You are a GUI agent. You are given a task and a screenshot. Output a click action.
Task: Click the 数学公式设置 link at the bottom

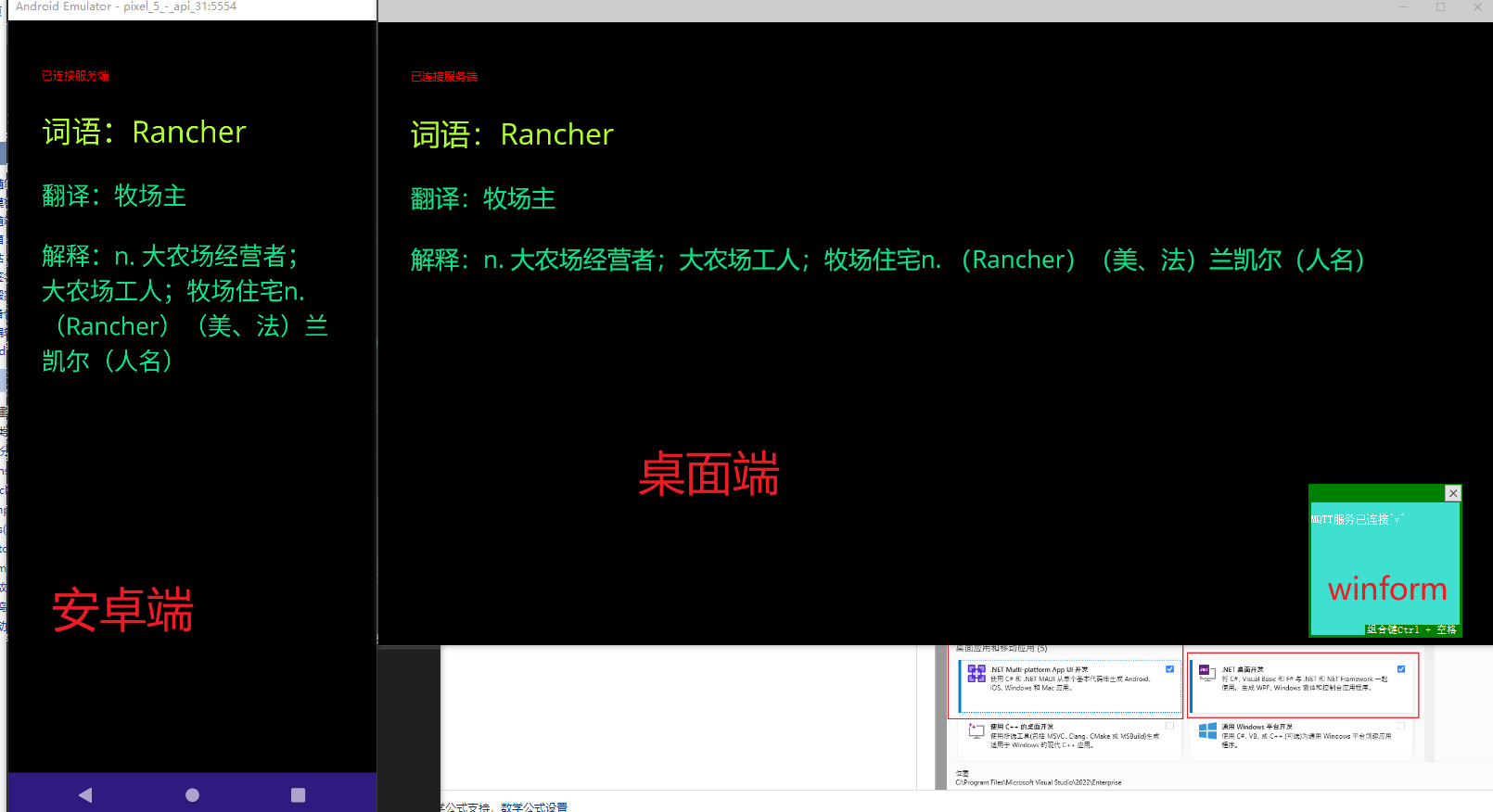tap(534, 806)
